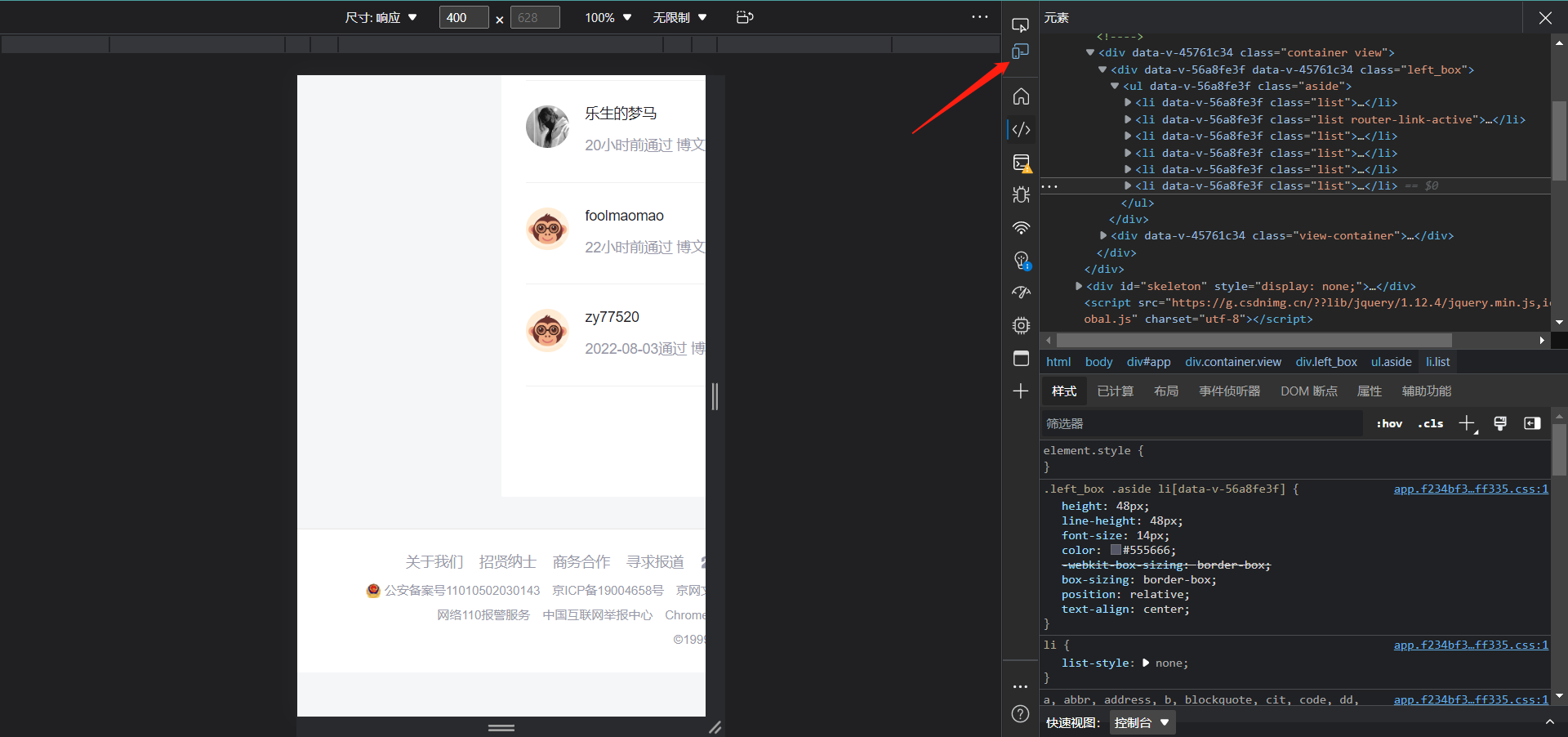Click the foolmaomao user avatar
The width and height of the screenshot is (1568, 737).
pyautogui.click(x=547, y=229)
